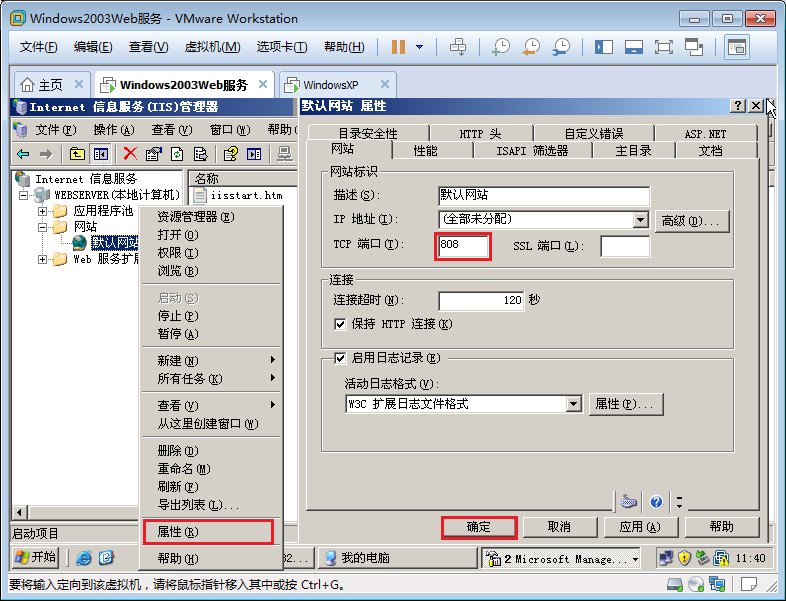Click the log 属性(P)... button

tap(626, 404)
